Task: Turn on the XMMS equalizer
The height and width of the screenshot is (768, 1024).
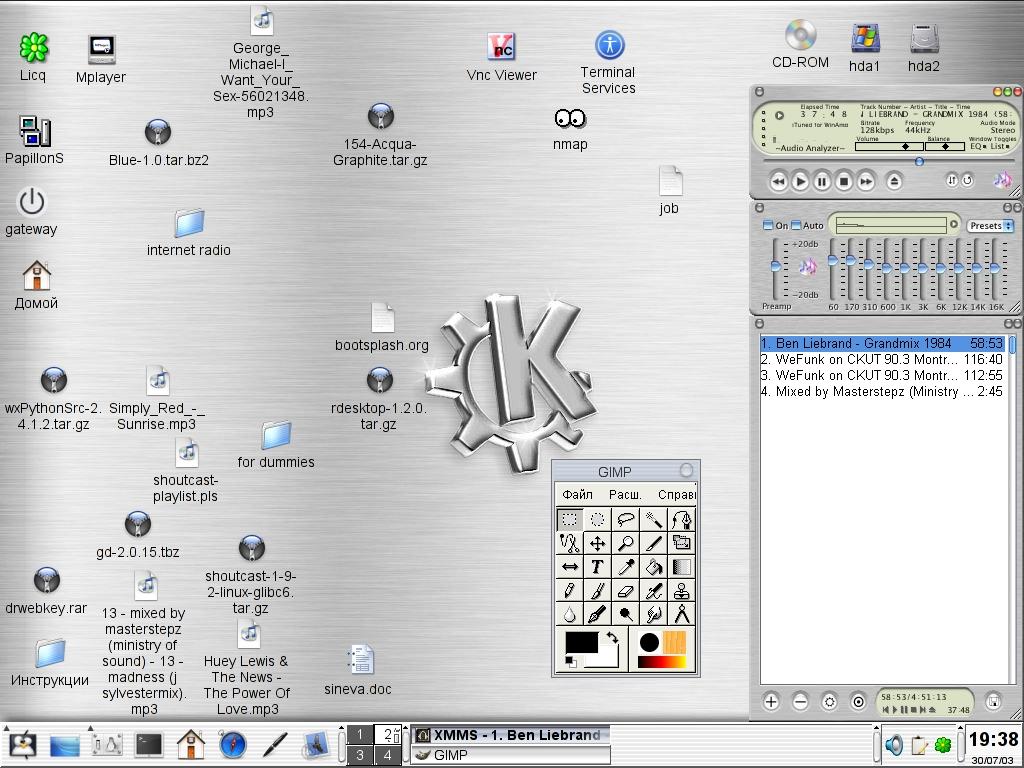Action: tap(775, 225)
